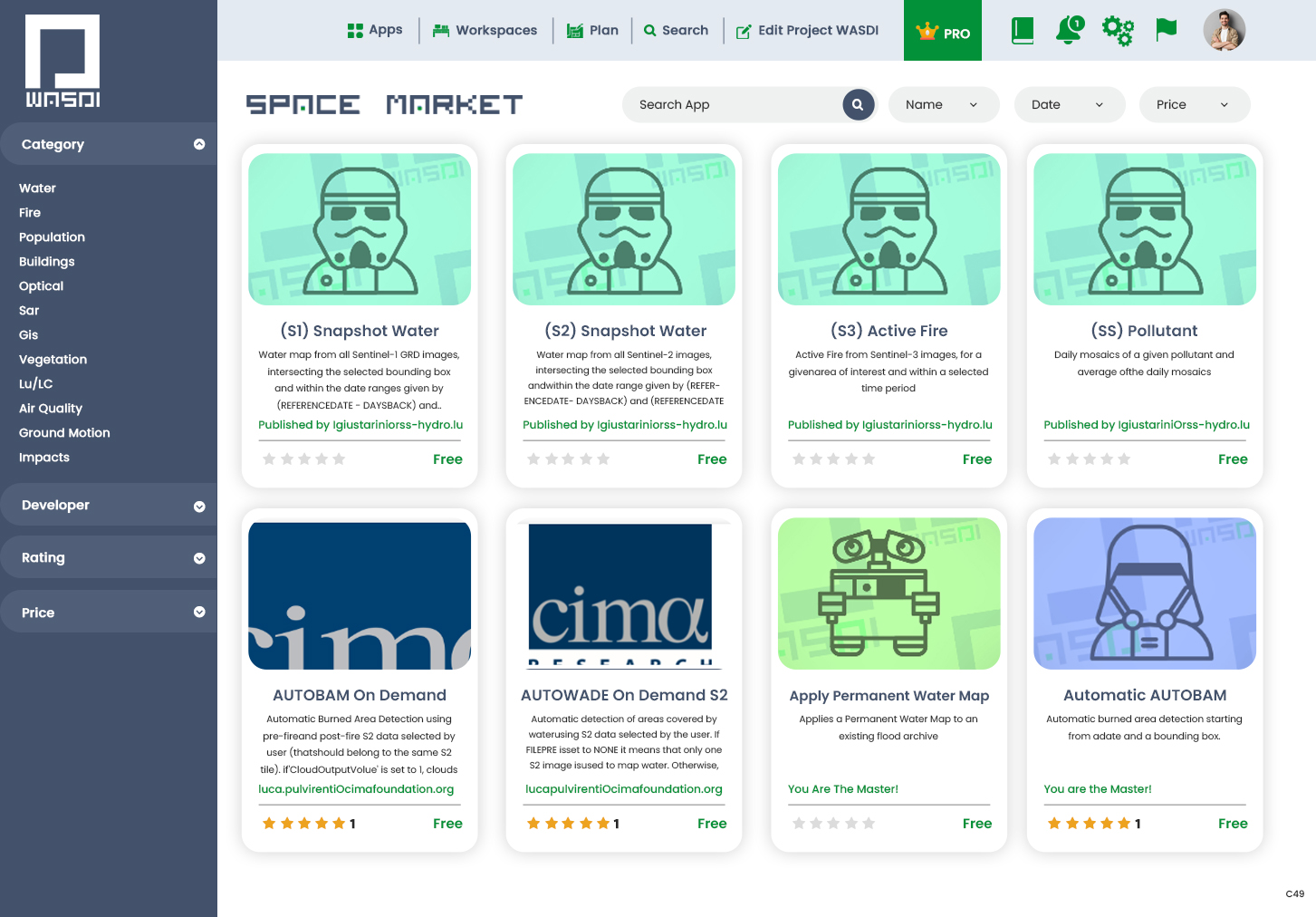Open the Name sort dropdown

tap(944, 104)
